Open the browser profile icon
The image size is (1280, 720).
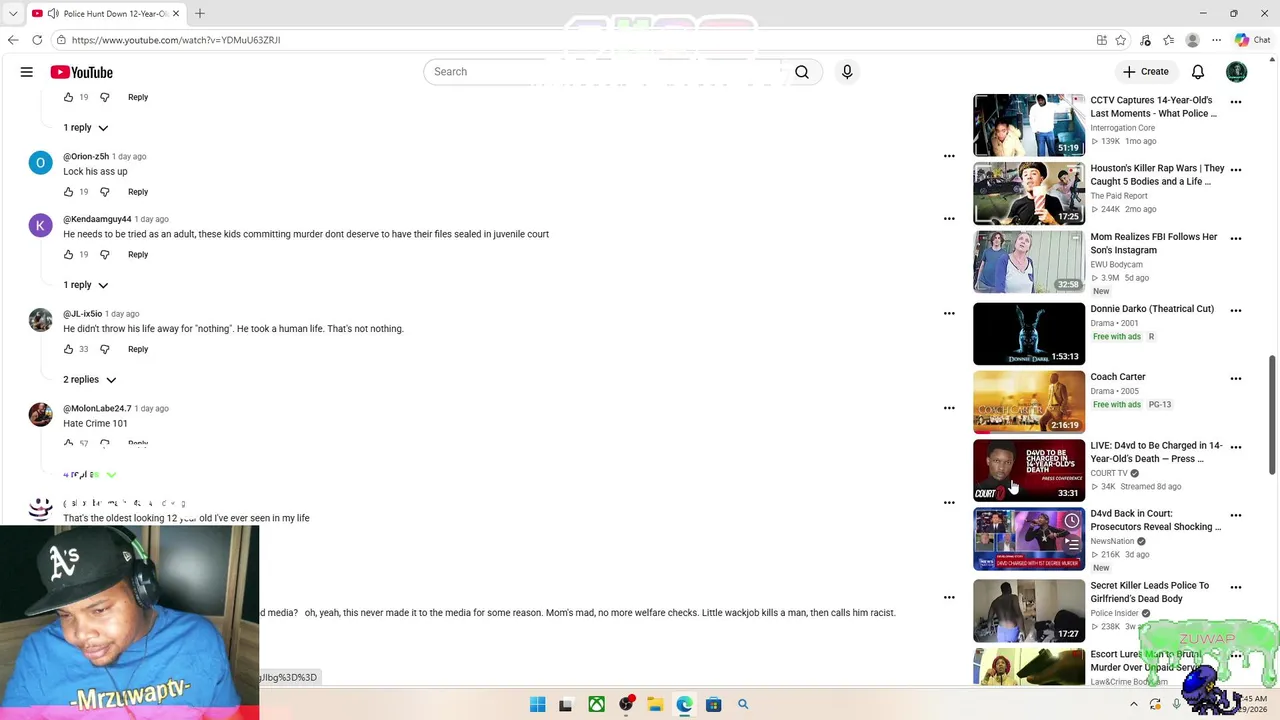(1192, 40)
